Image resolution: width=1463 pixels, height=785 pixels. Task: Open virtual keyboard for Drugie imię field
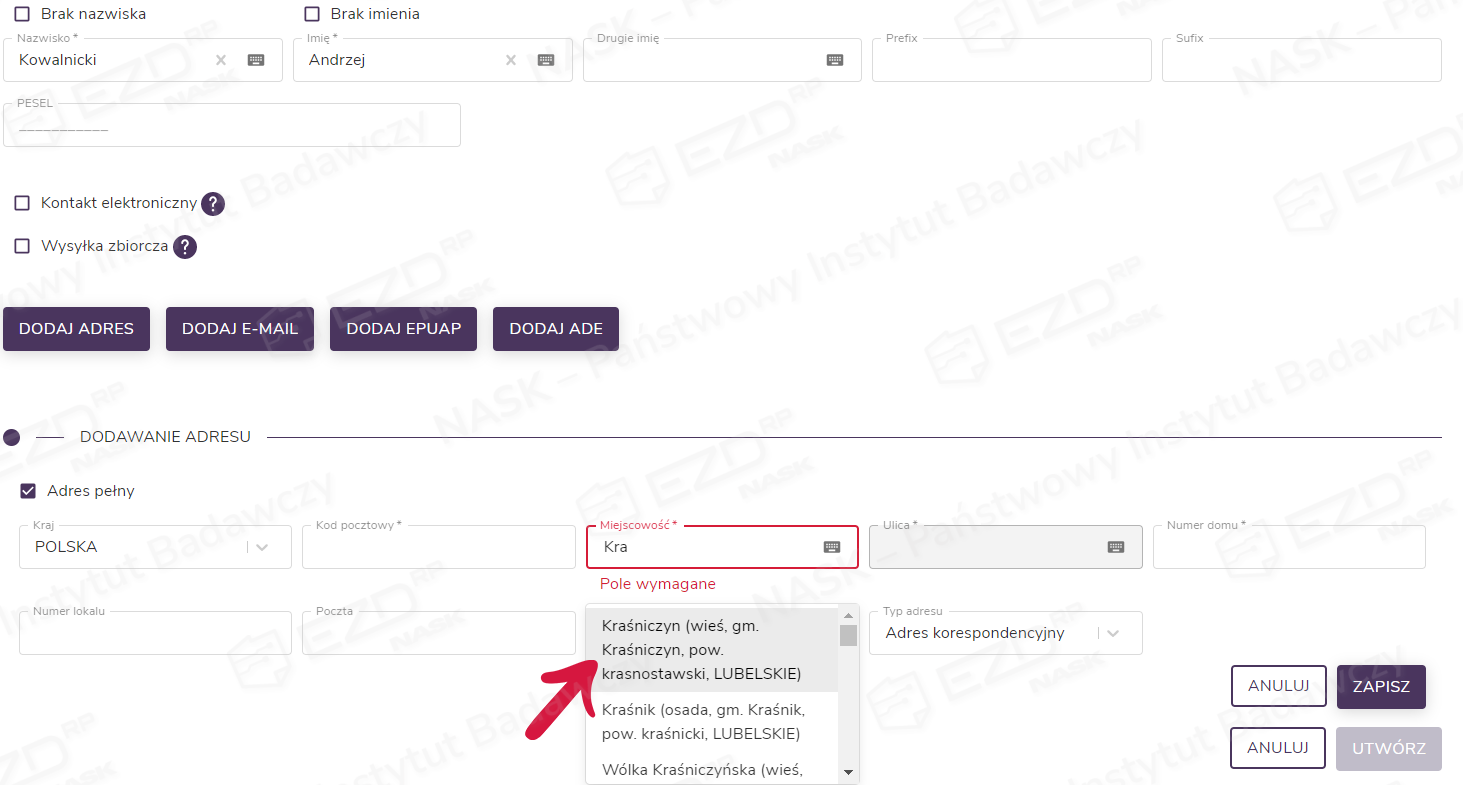pos(835,60)
